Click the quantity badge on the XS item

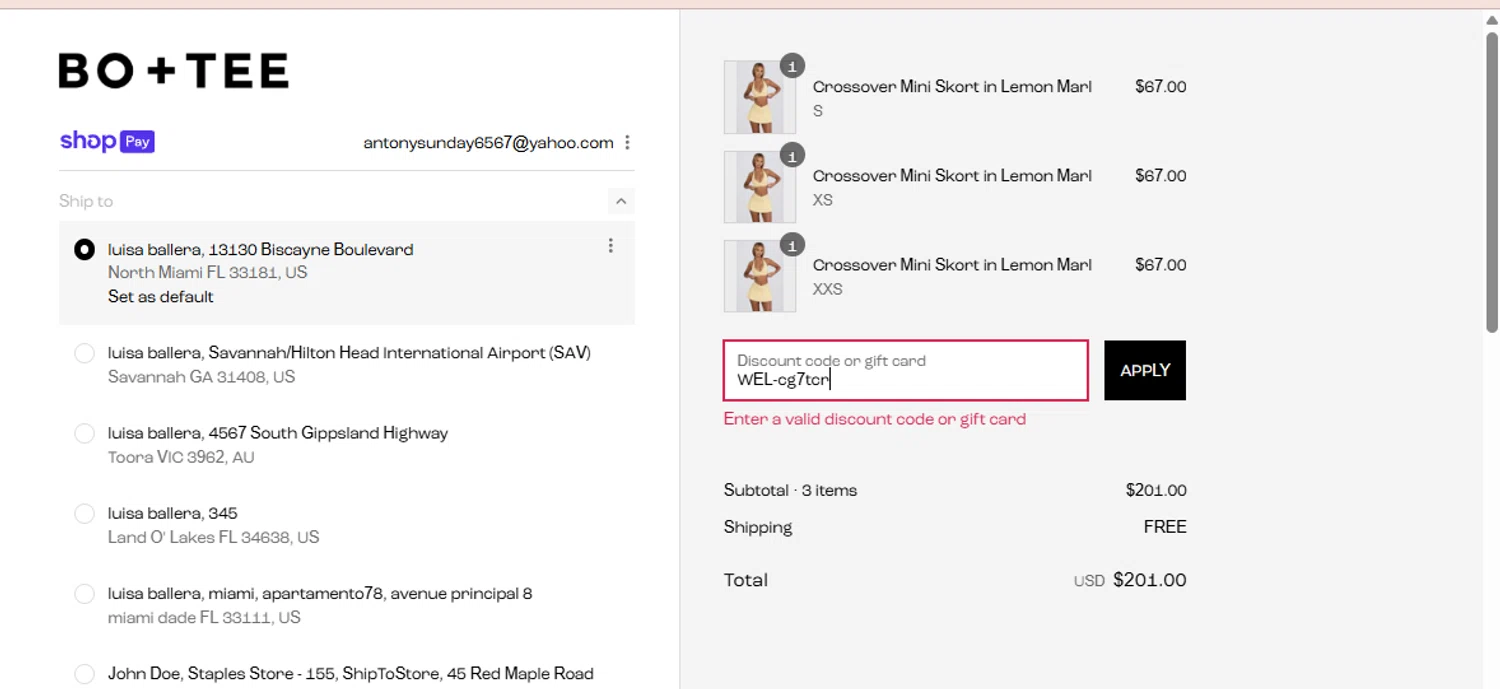tap(792, 156)
